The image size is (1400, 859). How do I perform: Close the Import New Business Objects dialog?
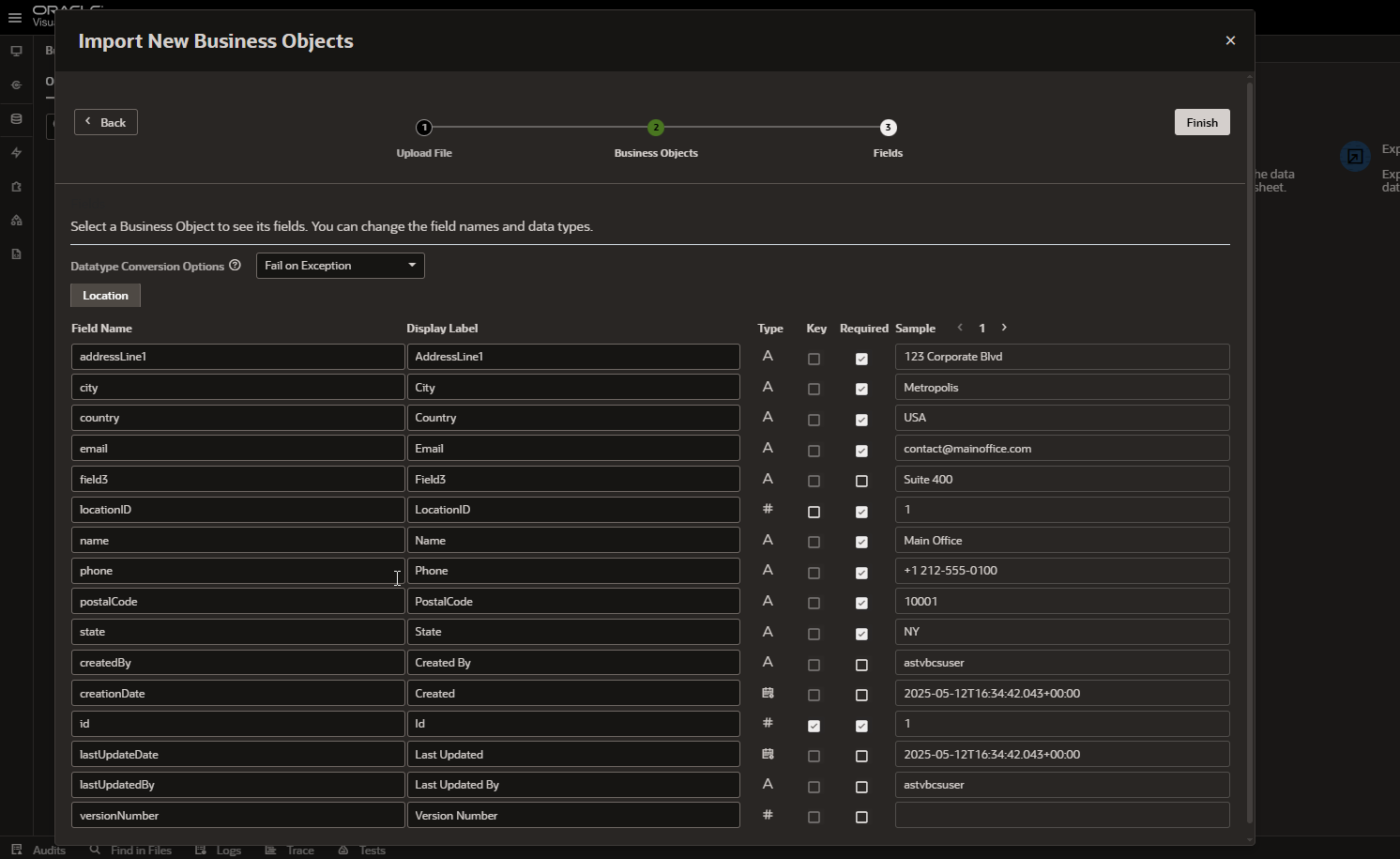[1230, 40]
